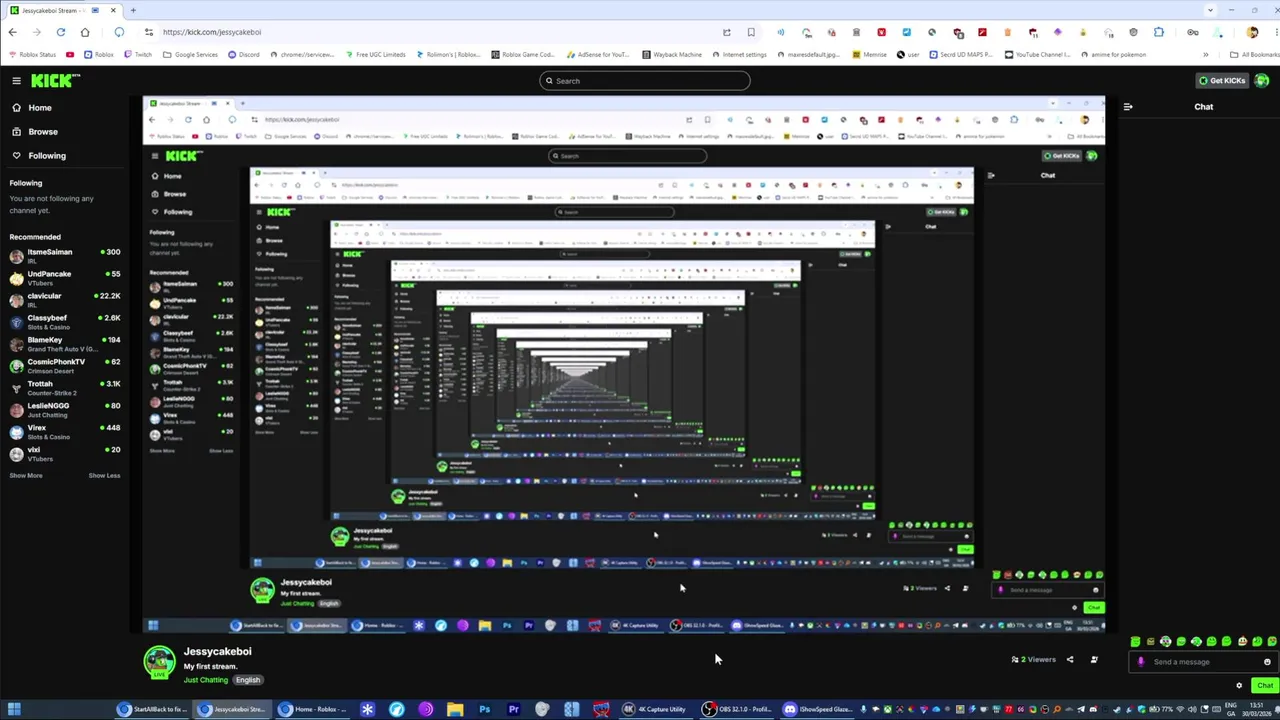Click the share stream icon

point(1070,660)
